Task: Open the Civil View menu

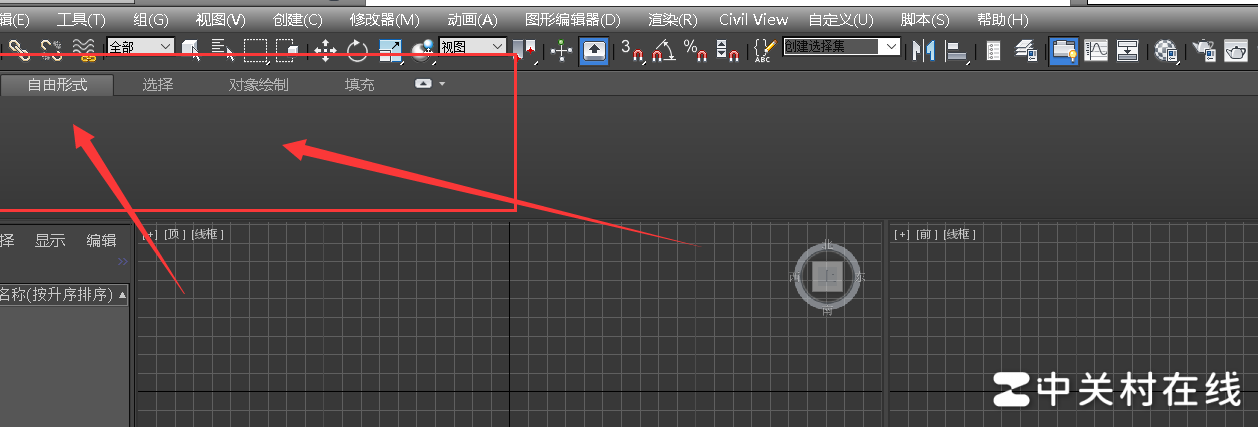Action: pos(754,19)
